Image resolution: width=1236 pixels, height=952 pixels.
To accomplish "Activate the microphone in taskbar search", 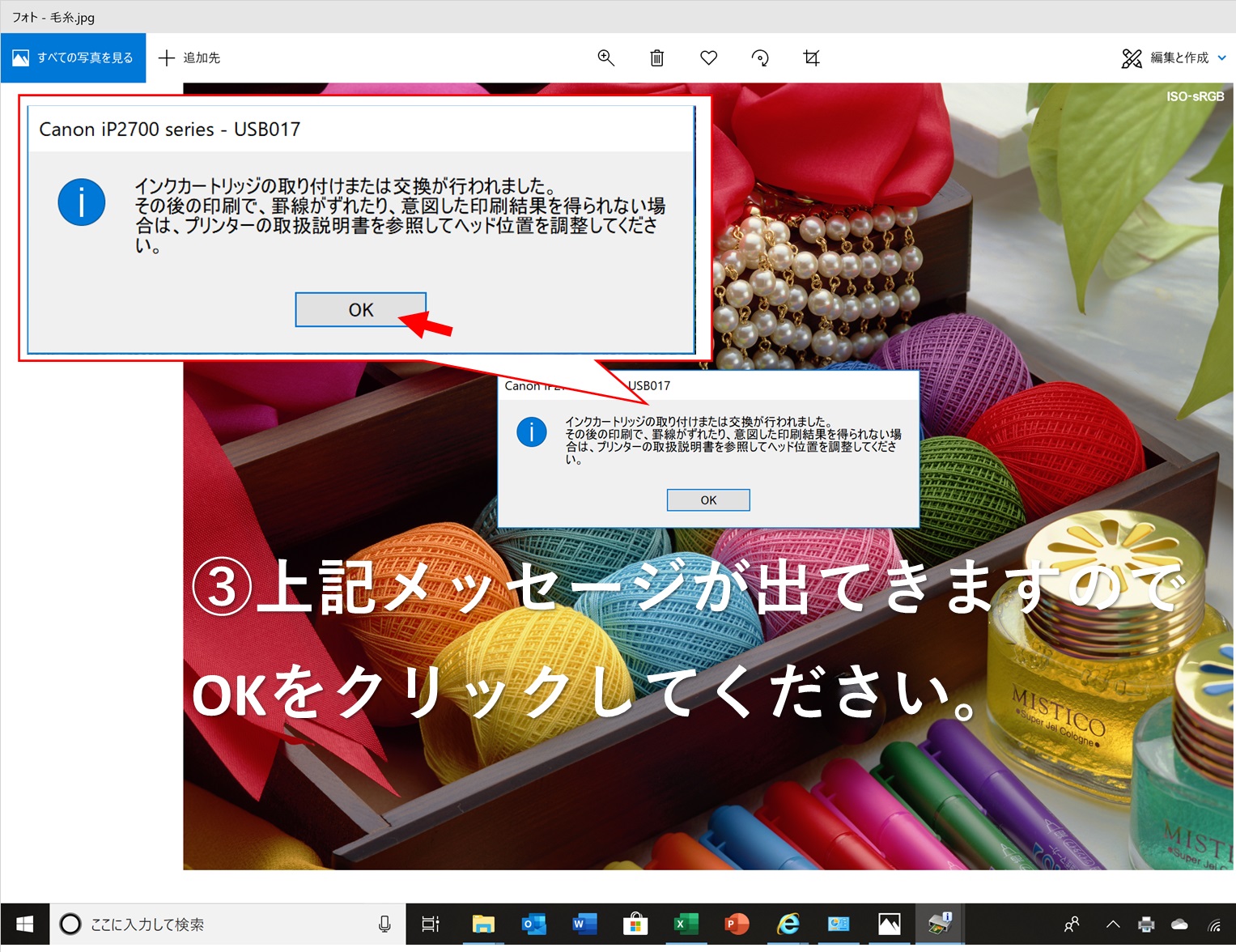I will coord(384,924).
